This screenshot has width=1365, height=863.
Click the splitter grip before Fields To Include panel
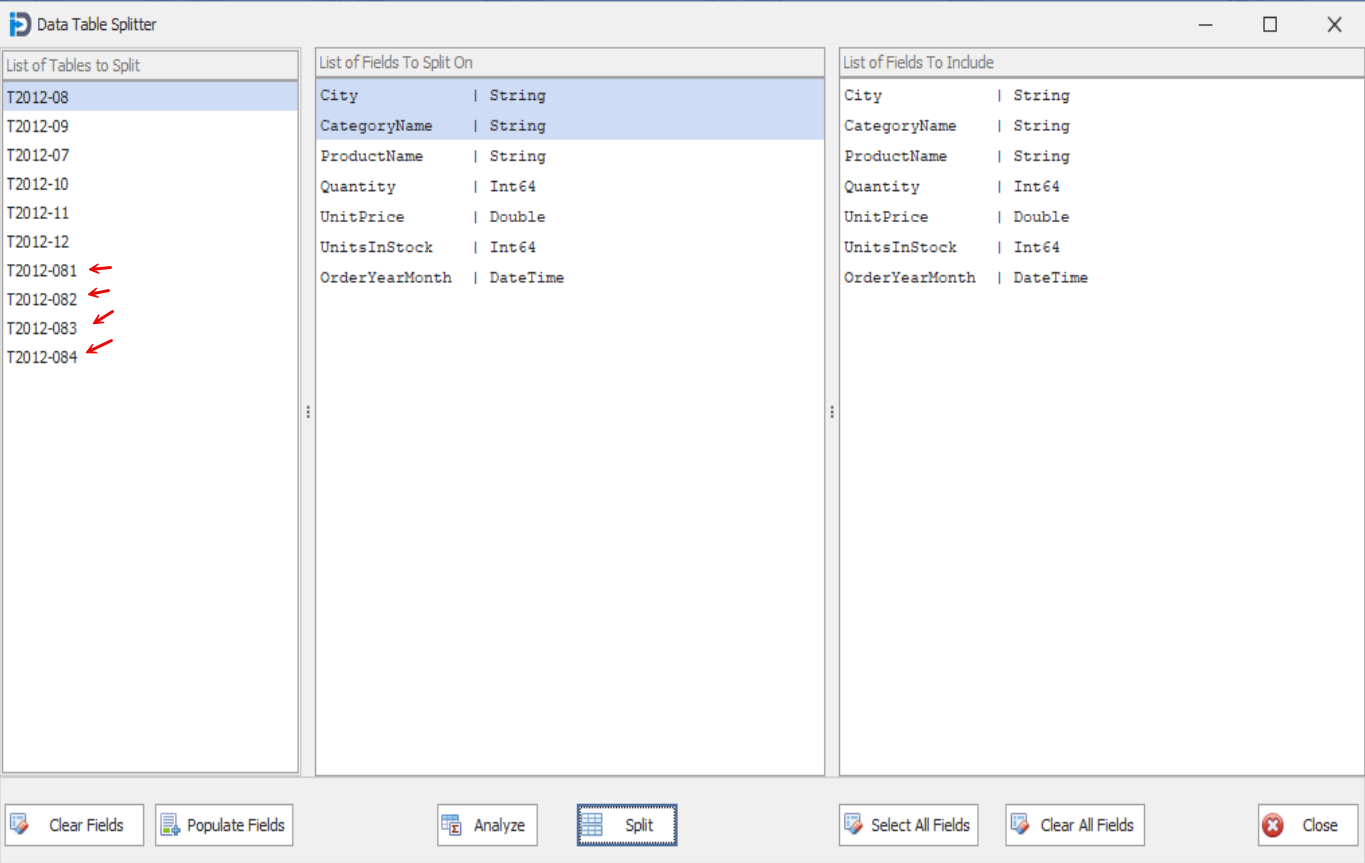(831, 411)
